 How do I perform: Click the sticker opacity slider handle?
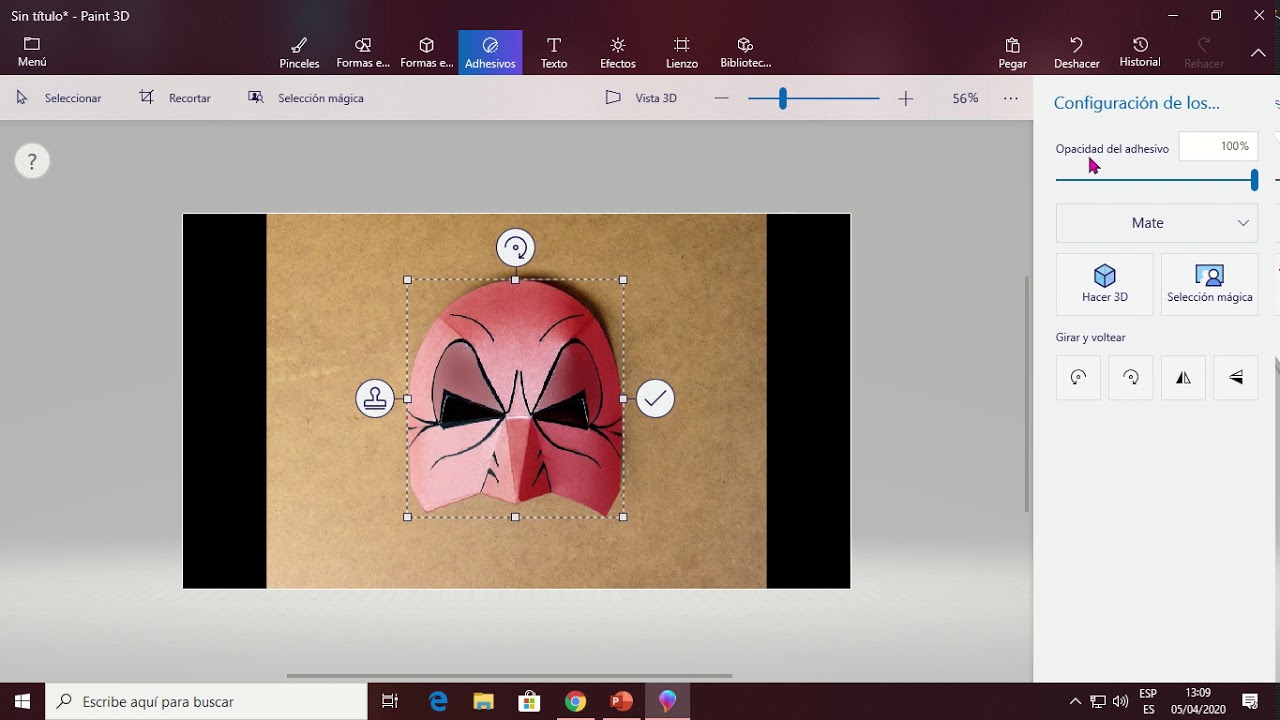[x=1254, y=180]
